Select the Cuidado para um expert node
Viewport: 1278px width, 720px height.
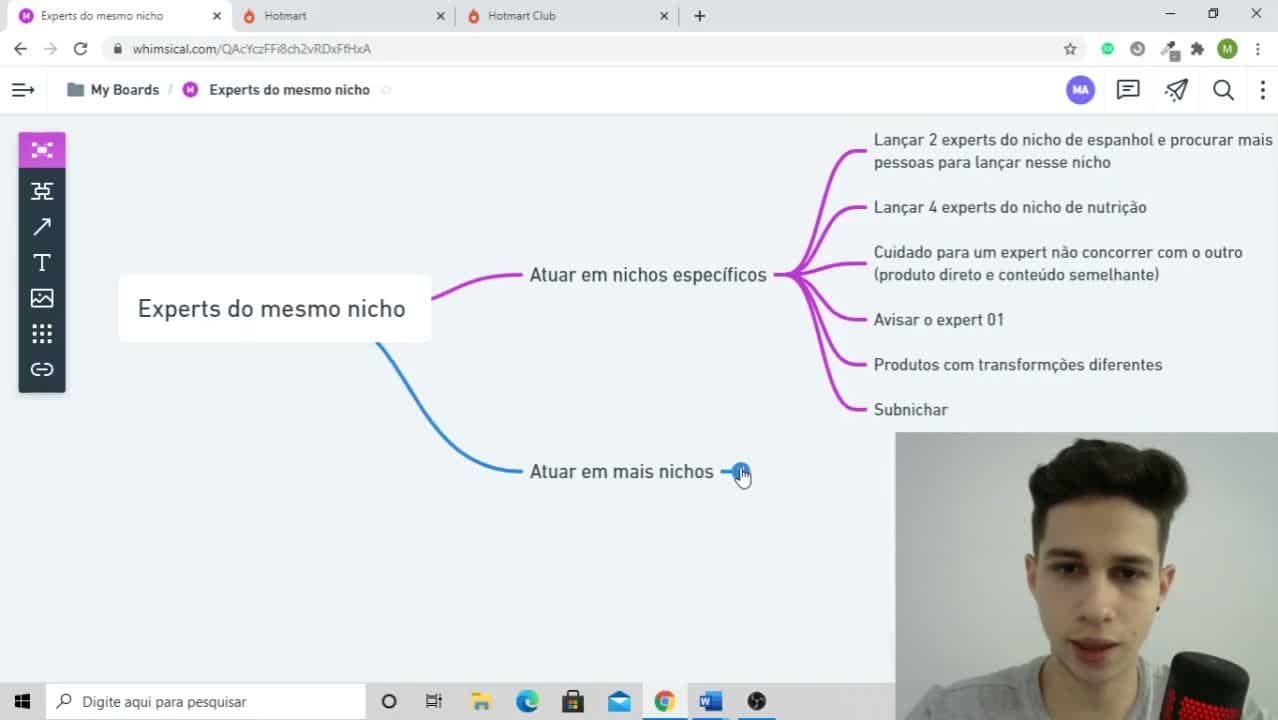(x=1058, y=263)
